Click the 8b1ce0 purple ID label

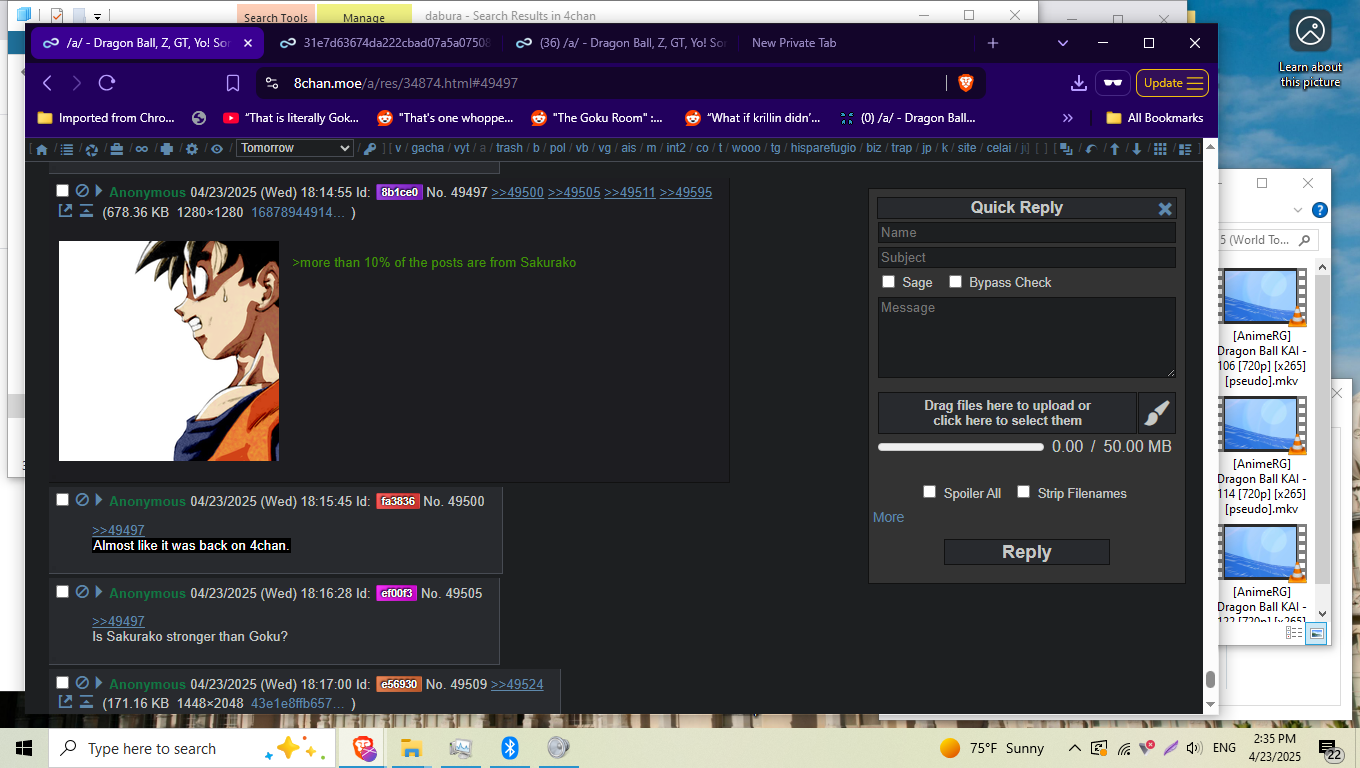click(399, 192)
